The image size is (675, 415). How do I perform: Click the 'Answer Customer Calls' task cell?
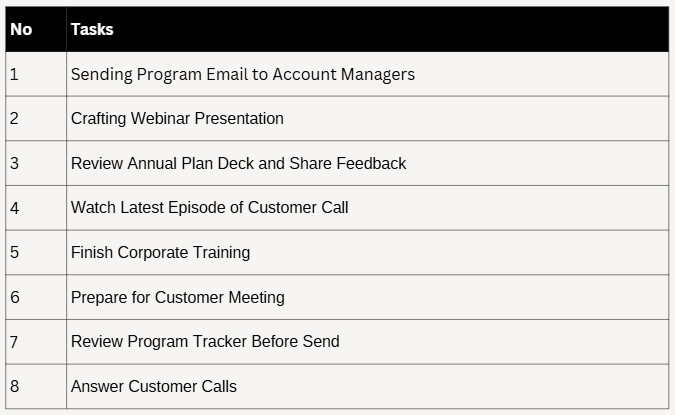(153, 386)
